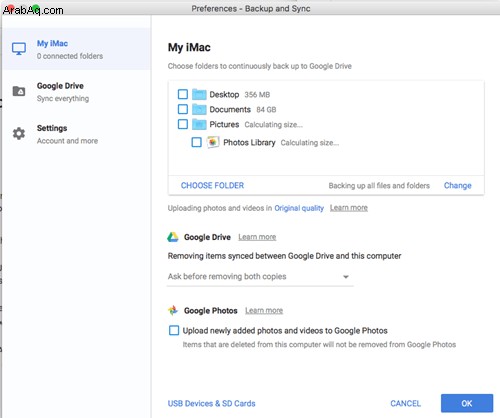This screenshot has width=500, height=418.
Task: Click the Documents folder icon
Action: (199, 109)
